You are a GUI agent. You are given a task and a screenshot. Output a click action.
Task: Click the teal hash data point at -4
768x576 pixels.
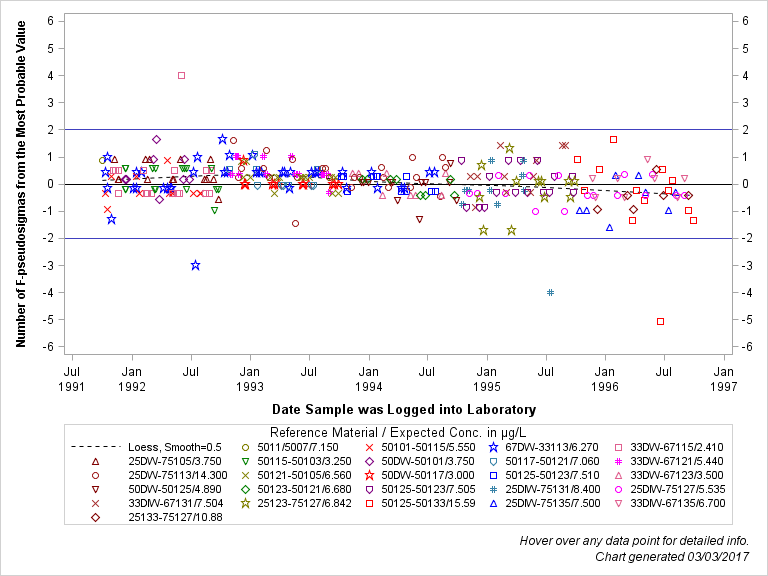551,292
